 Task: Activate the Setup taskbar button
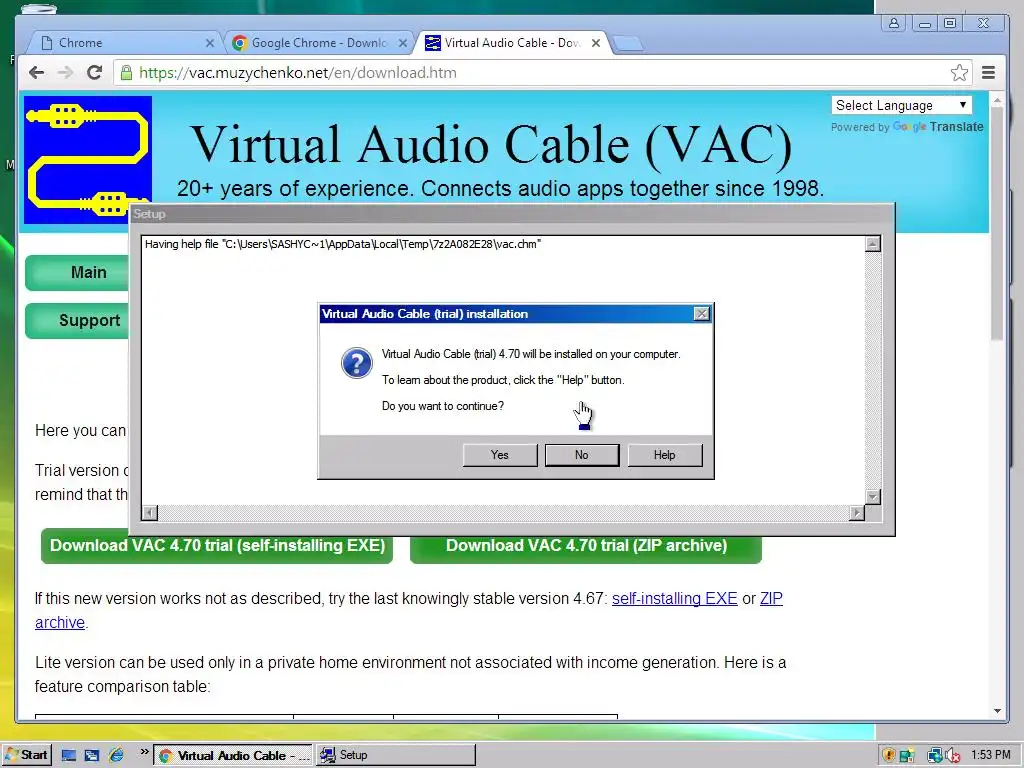pyautogui.click(x=396, y=756)
